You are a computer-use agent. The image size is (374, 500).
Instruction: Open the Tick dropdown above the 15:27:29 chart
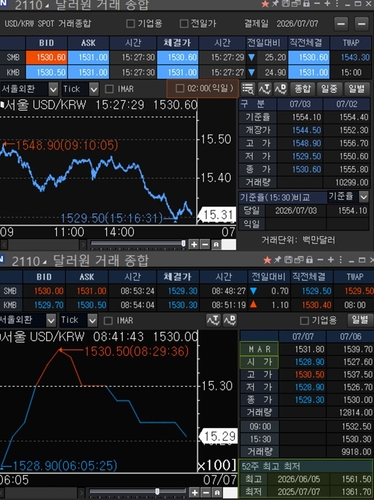coord(94,89)
